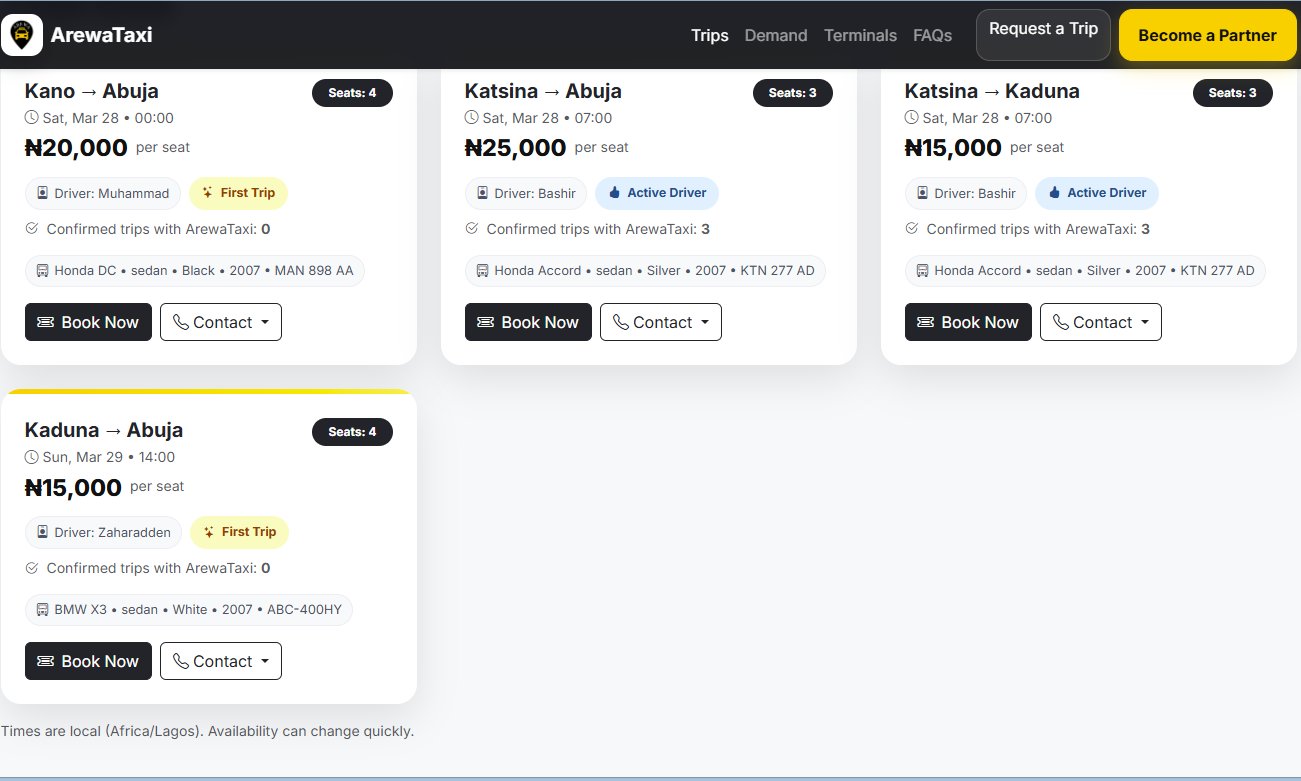Image resolution: width=1301 pixels, height=781 pixels.
Task: Click the yellow Become a Partner button
Action: pyautogui.click(x=1207, y=35)
